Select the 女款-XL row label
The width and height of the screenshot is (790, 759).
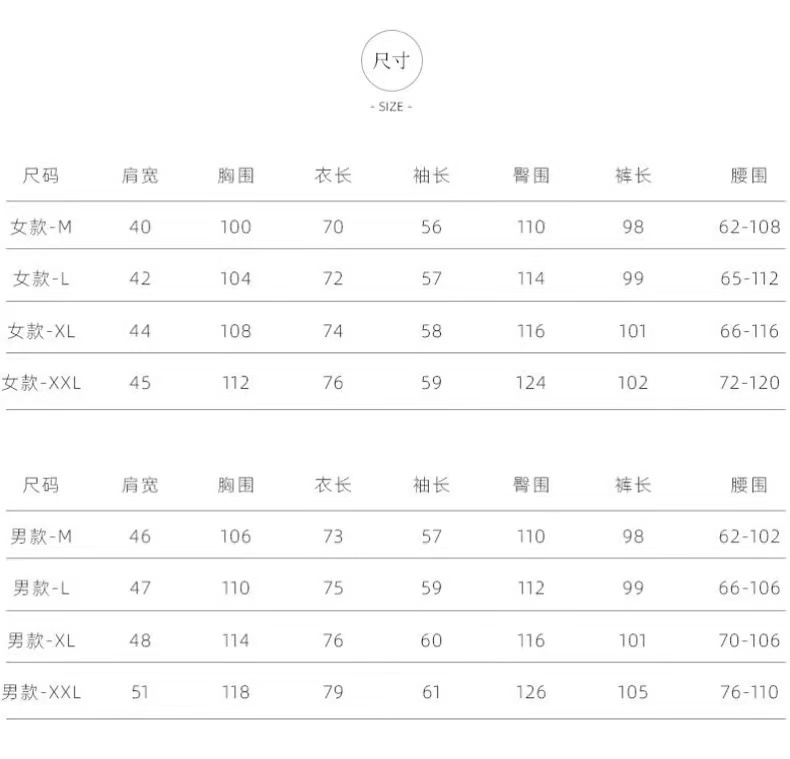click(41, 331)
